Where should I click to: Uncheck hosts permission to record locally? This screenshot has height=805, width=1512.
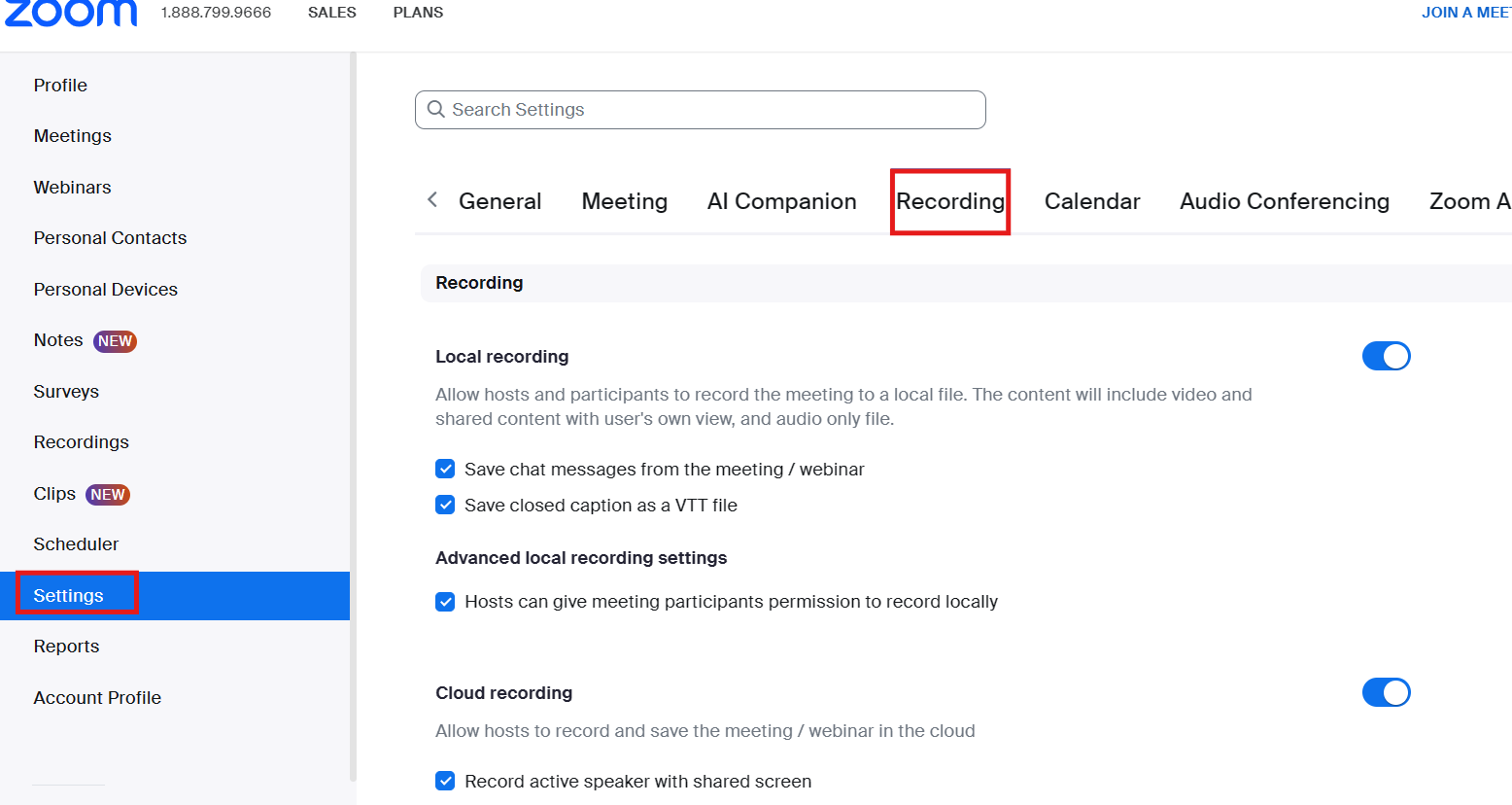[445, 602]
